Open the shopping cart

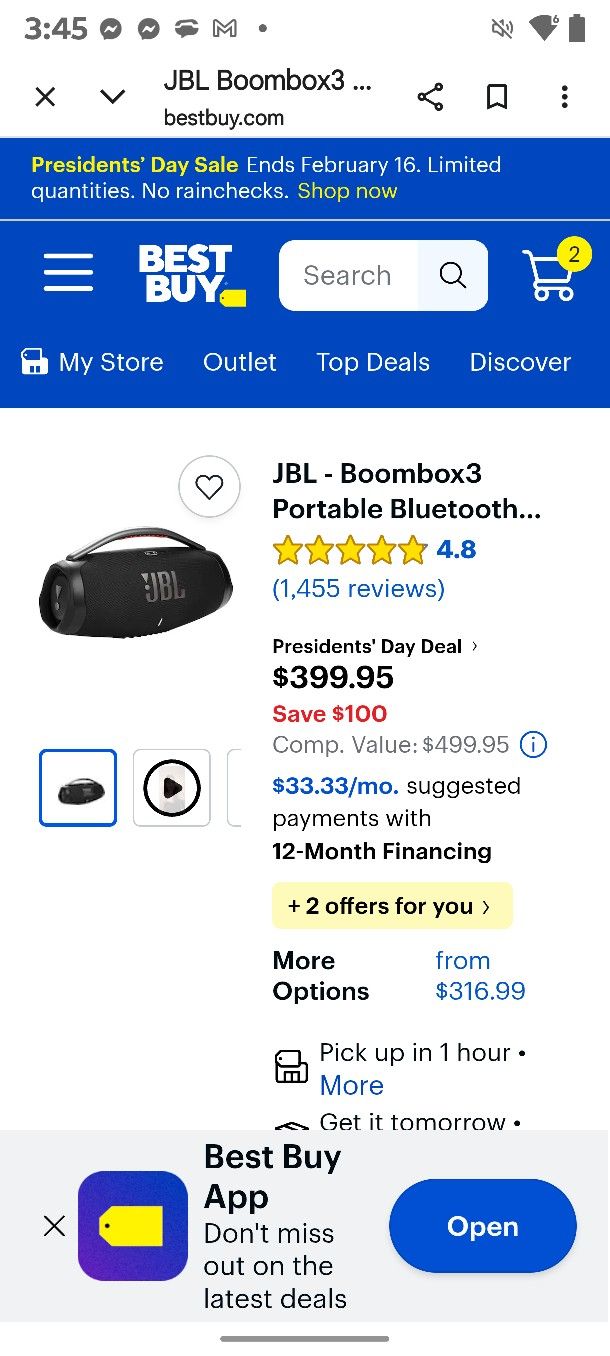551,275
